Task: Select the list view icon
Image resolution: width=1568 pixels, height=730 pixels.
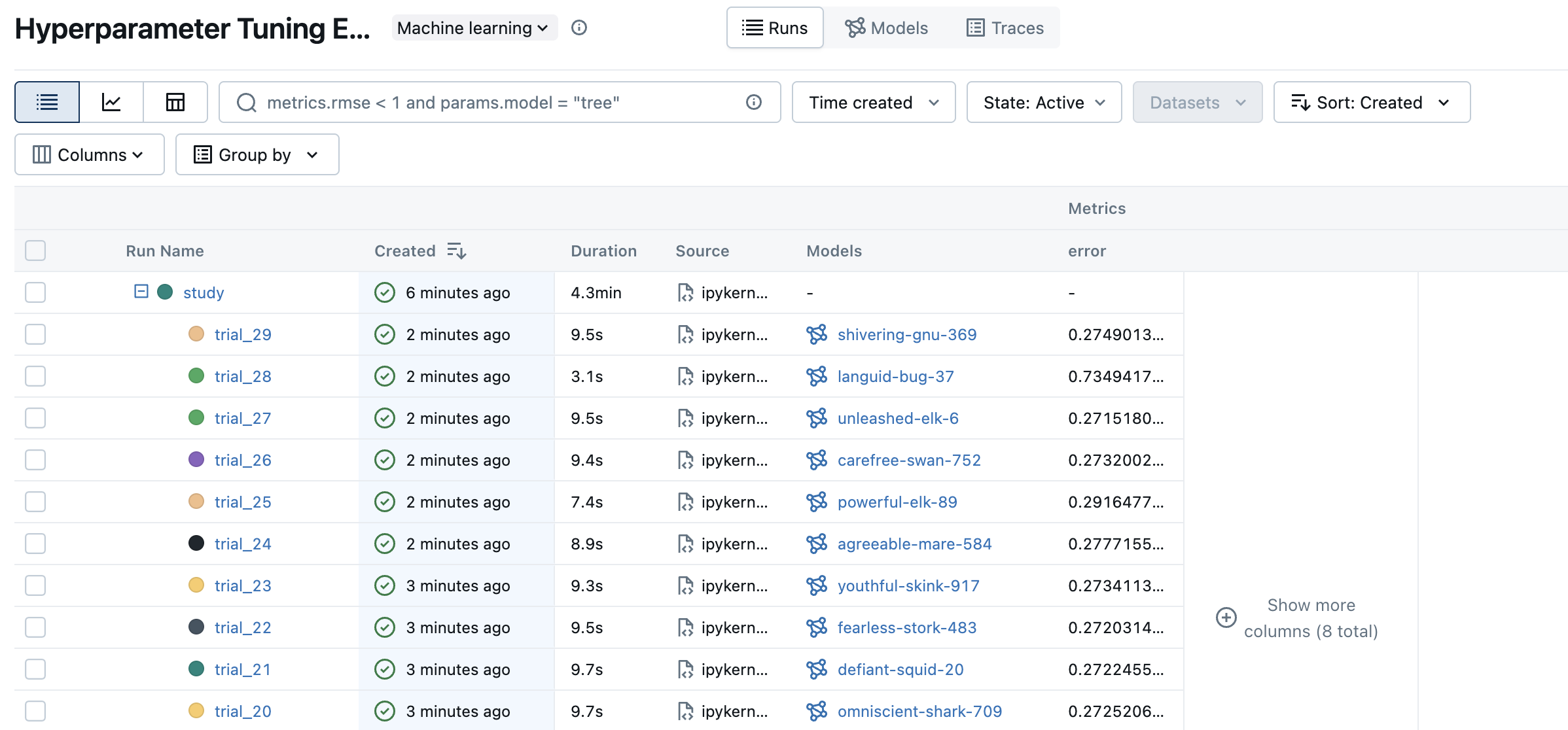Action: point(46,102)
